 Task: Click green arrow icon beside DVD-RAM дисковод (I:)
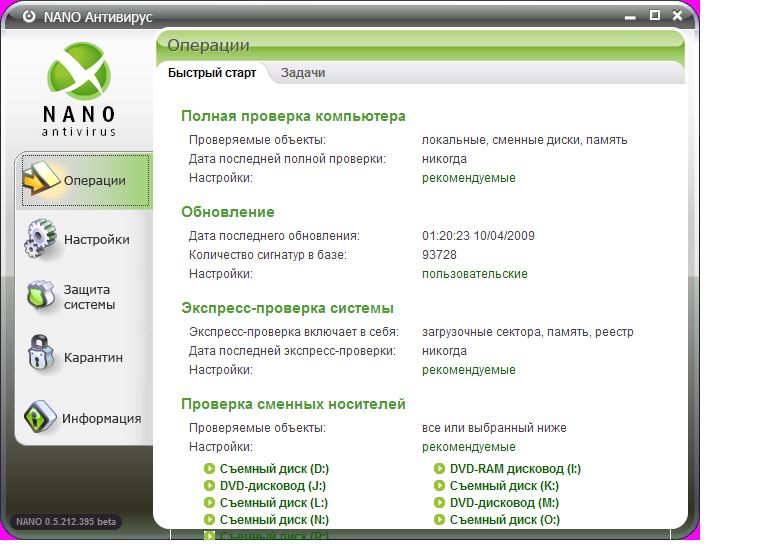440,469
